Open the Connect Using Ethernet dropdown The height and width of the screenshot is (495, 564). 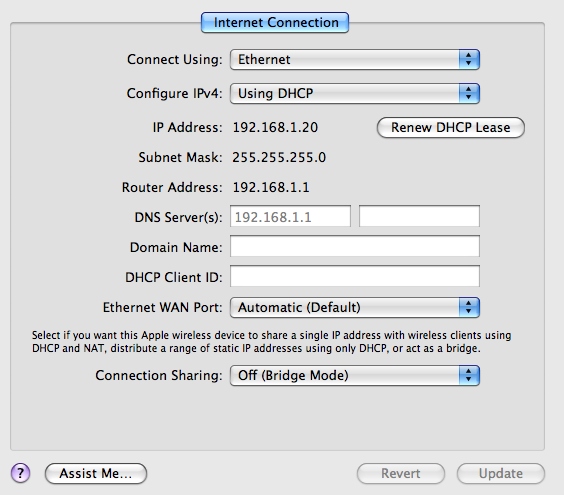[355, 59]
